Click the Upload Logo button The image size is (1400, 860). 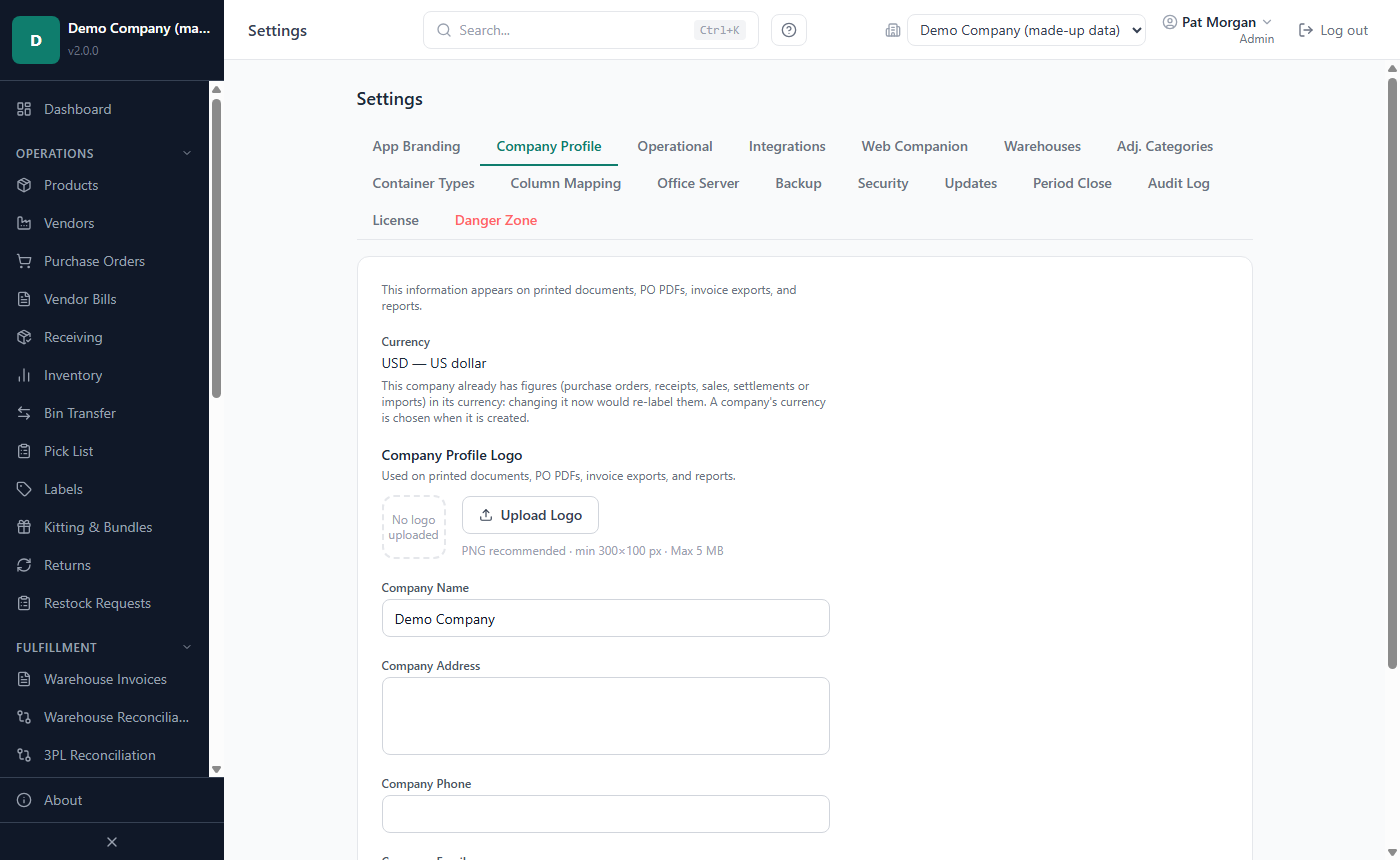pos(530,515)
